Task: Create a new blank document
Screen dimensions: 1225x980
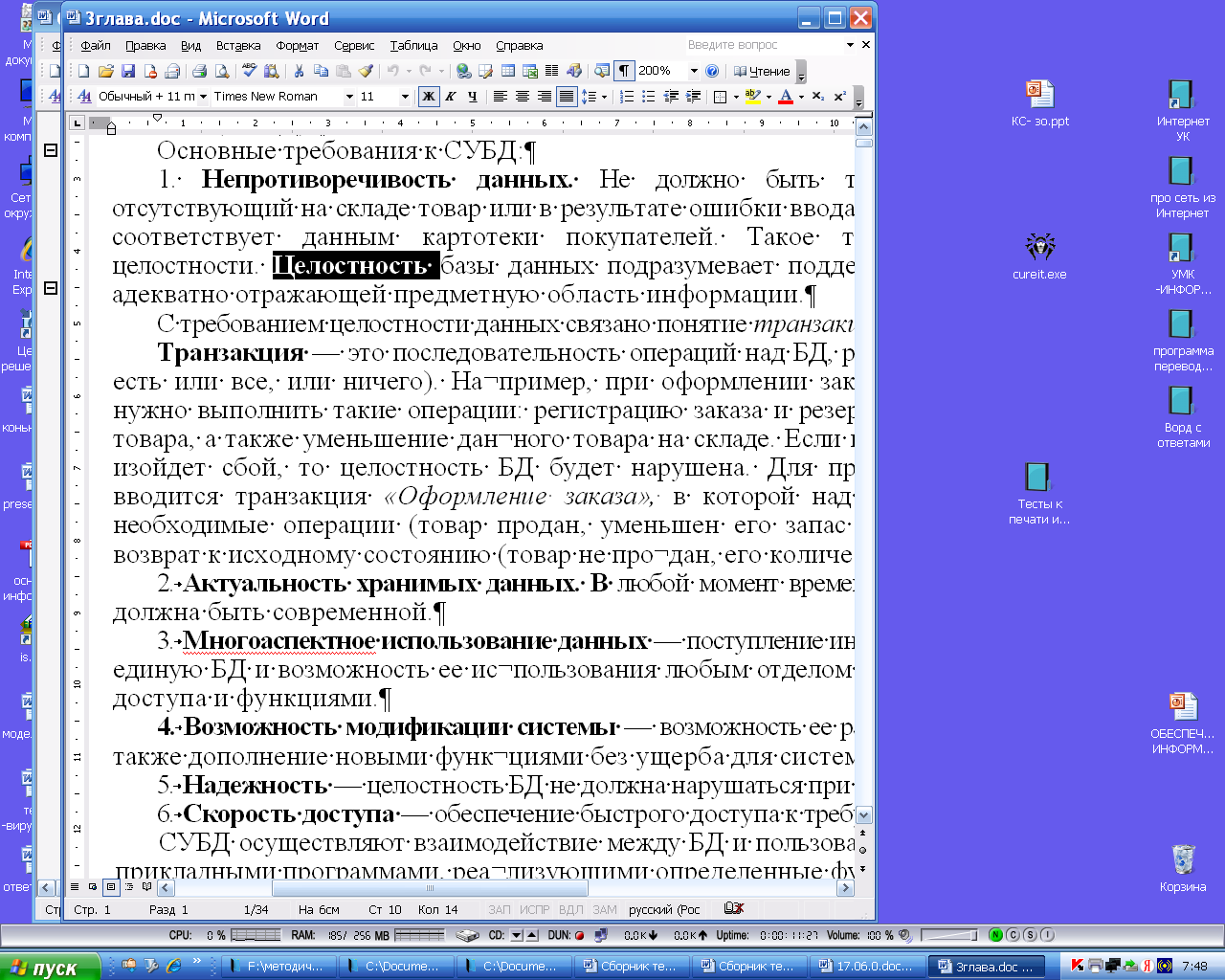Action: 84,71
